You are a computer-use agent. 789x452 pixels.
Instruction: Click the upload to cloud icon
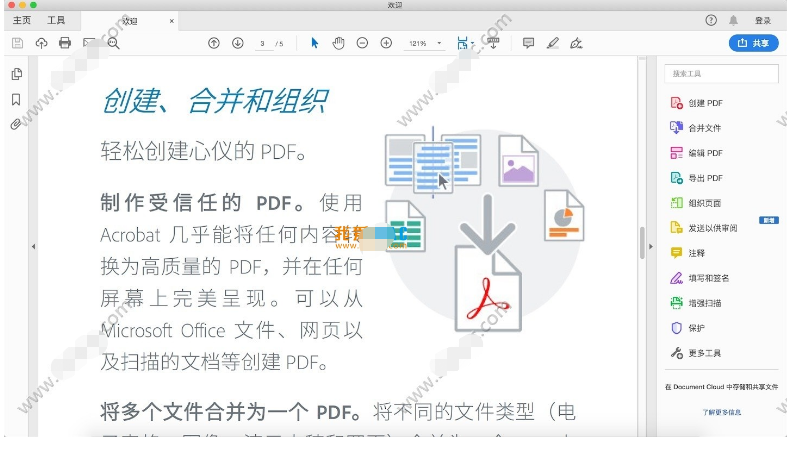(x=41, y=43)
